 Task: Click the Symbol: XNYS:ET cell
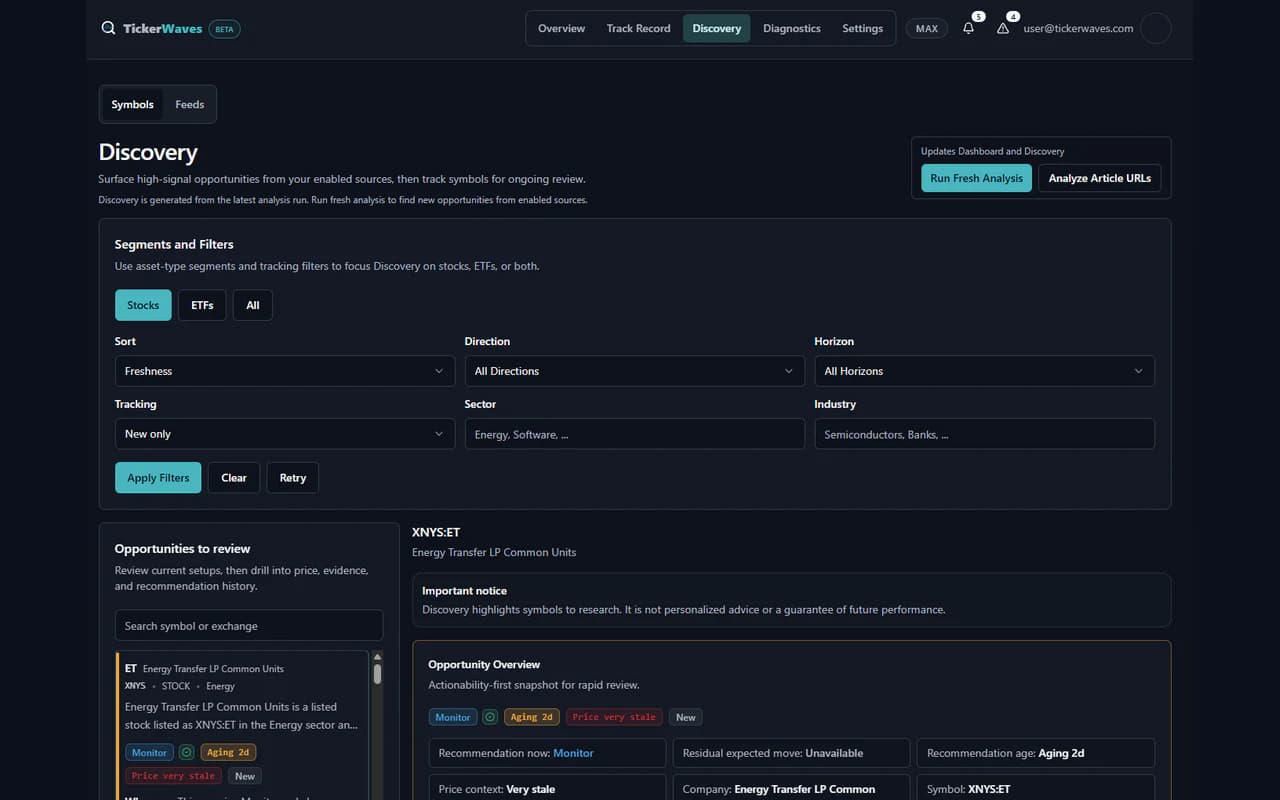[x=1036, y=788]
